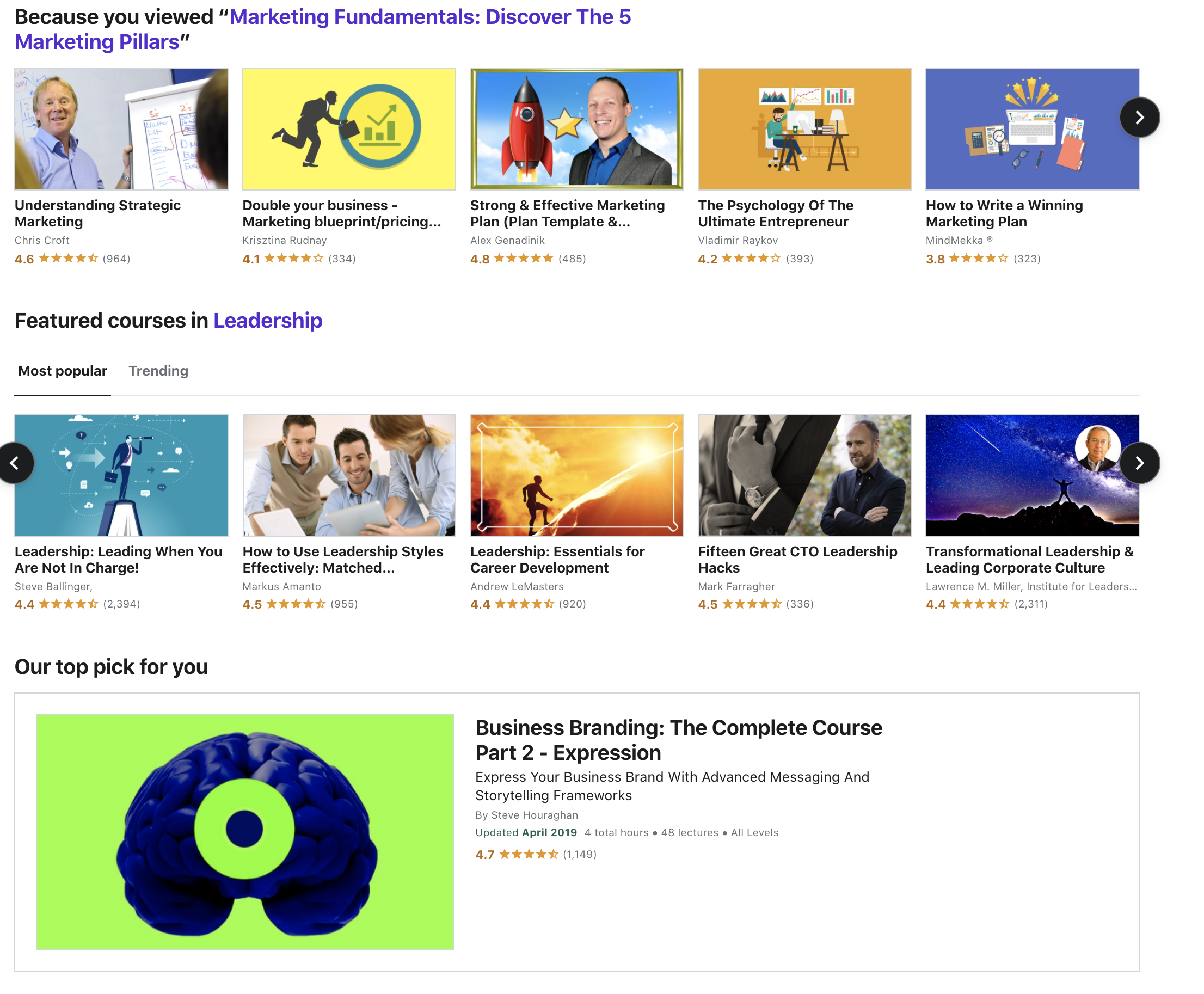Select the Most popular tab

coord(63,371)
